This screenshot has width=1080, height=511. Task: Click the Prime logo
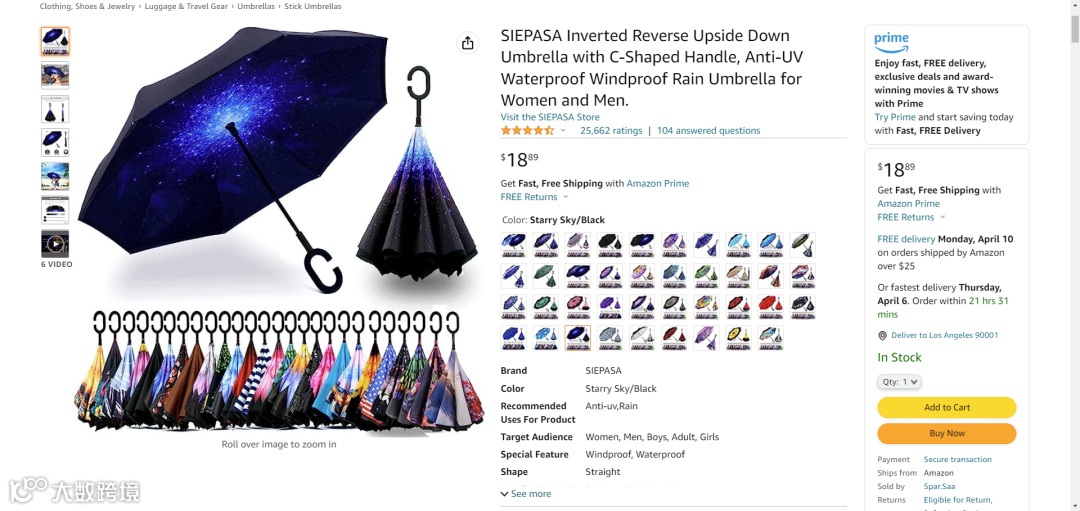(891, 42)
